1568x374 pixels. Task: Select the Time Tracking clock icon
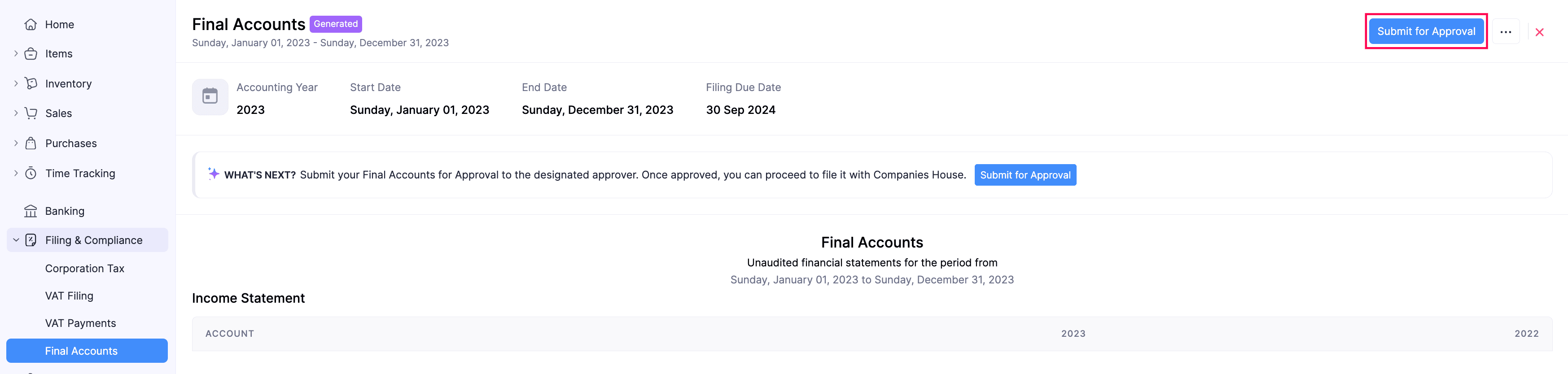pyautogui.click(x=31, y=173)
